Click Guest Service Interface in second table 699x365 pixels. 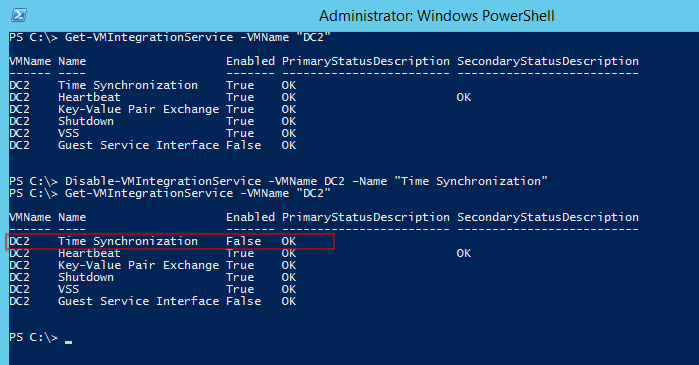(139, 301)
